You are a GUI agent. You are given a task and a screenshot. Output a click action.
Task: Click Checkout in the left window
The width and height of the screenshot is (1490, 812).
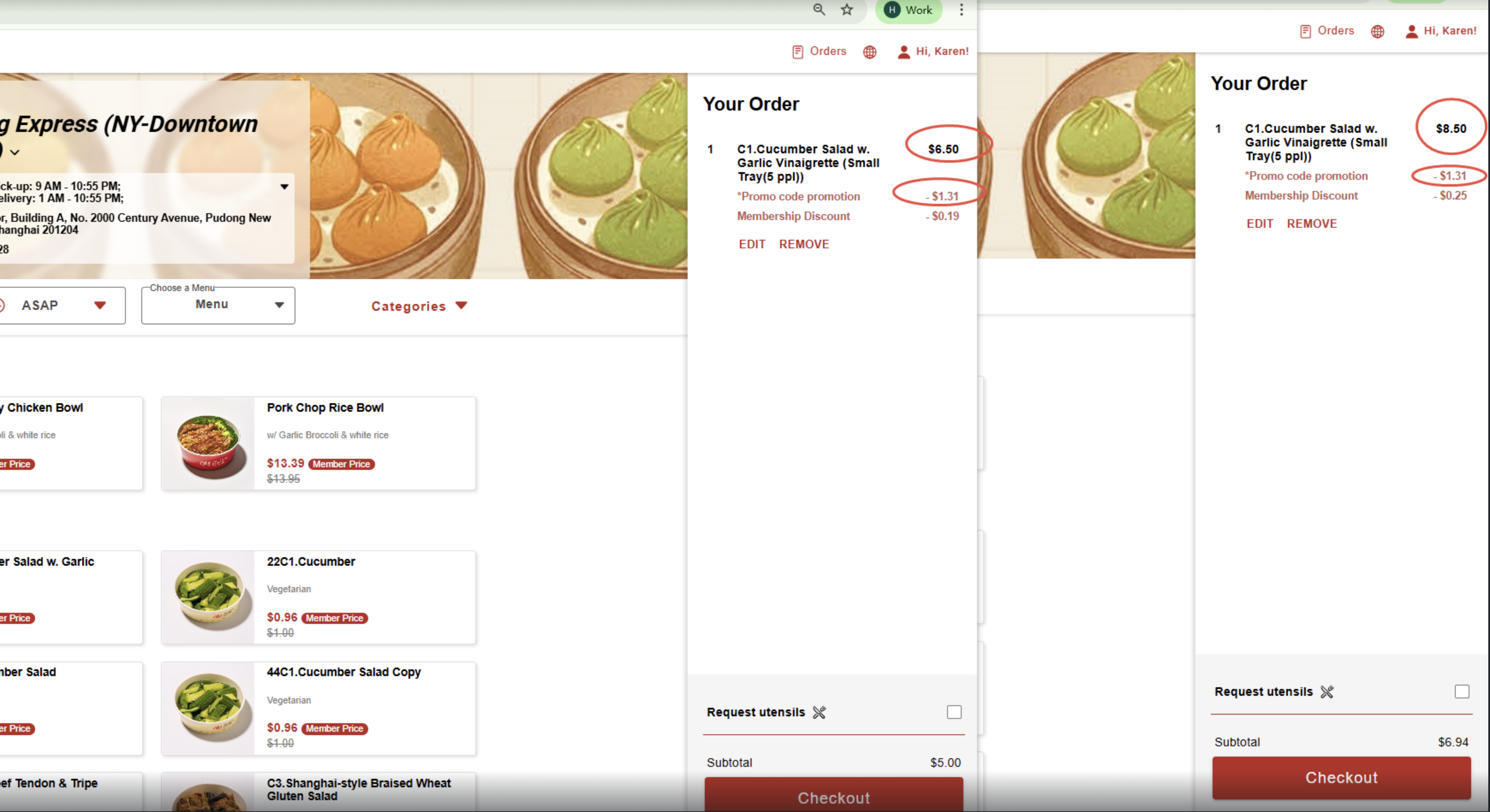tap(833, 795)
